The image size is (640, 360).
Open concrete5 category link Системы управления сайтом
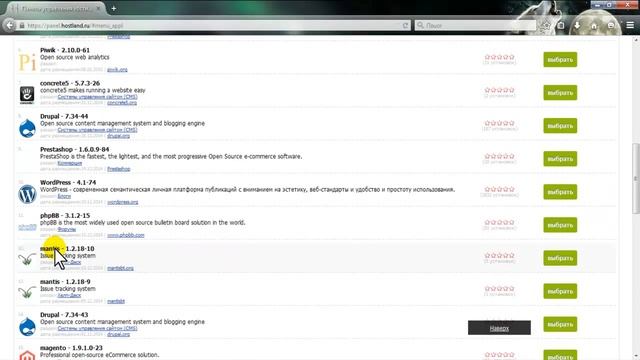(x=97, y=97)
